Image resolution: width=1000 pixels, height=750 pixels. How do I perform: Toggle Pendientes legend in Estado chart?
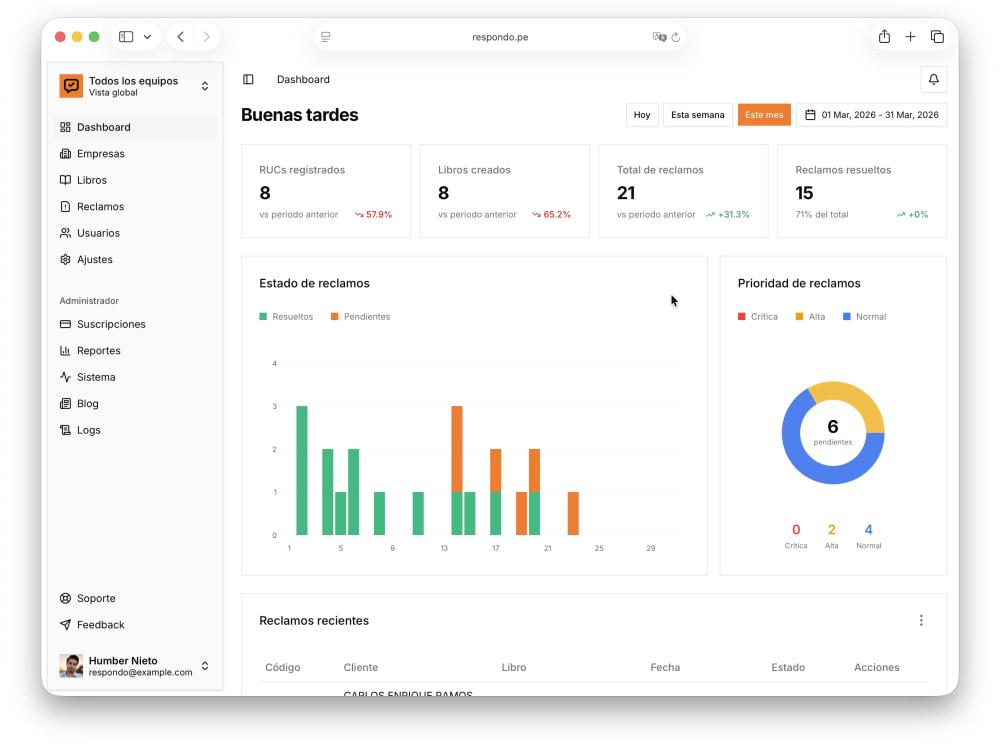[360, 316]
